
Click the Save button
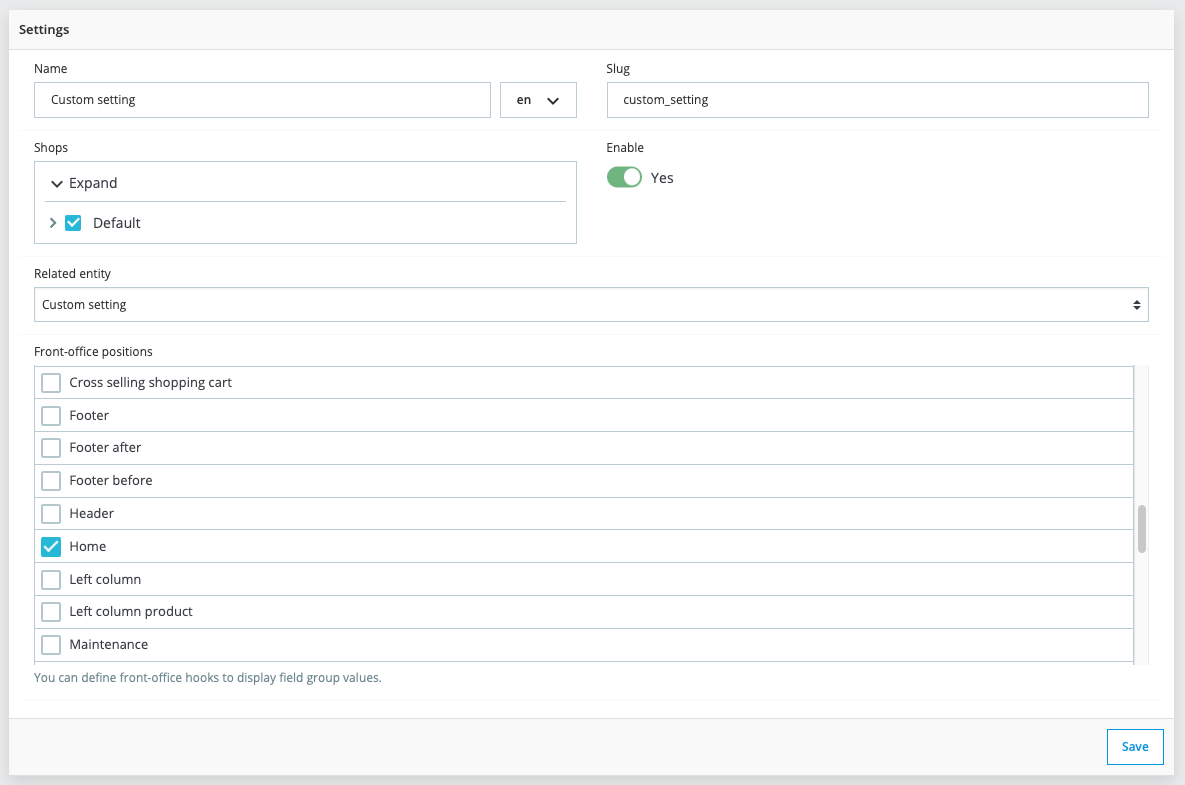(x=1135, y=747)
